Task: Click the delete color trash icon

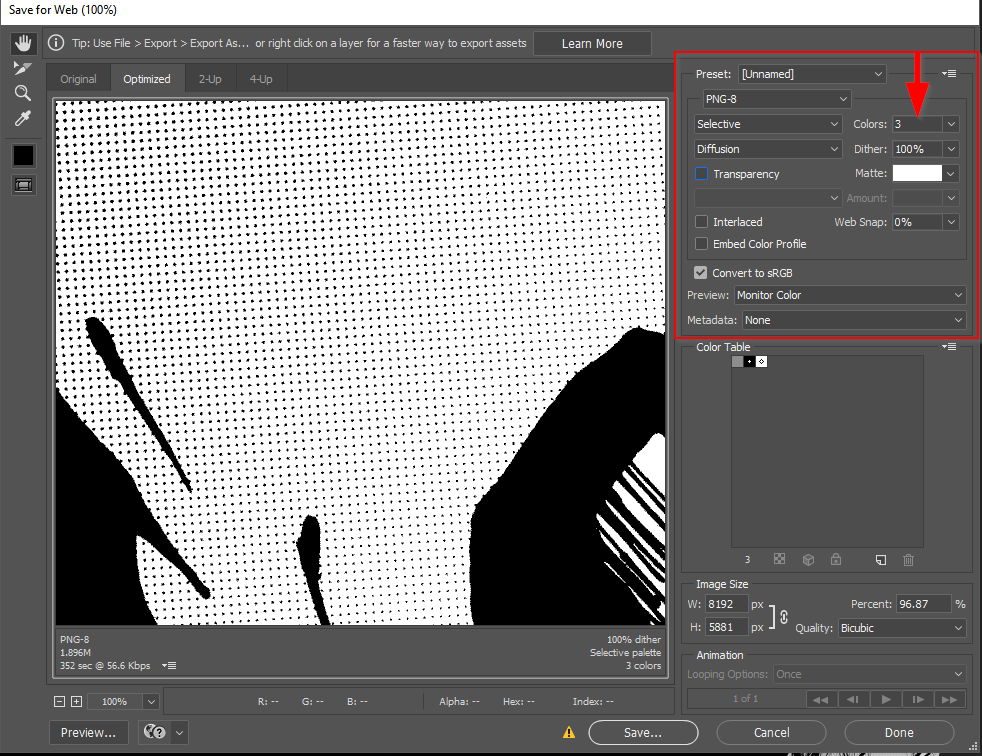Action: (x=908, y=560)
